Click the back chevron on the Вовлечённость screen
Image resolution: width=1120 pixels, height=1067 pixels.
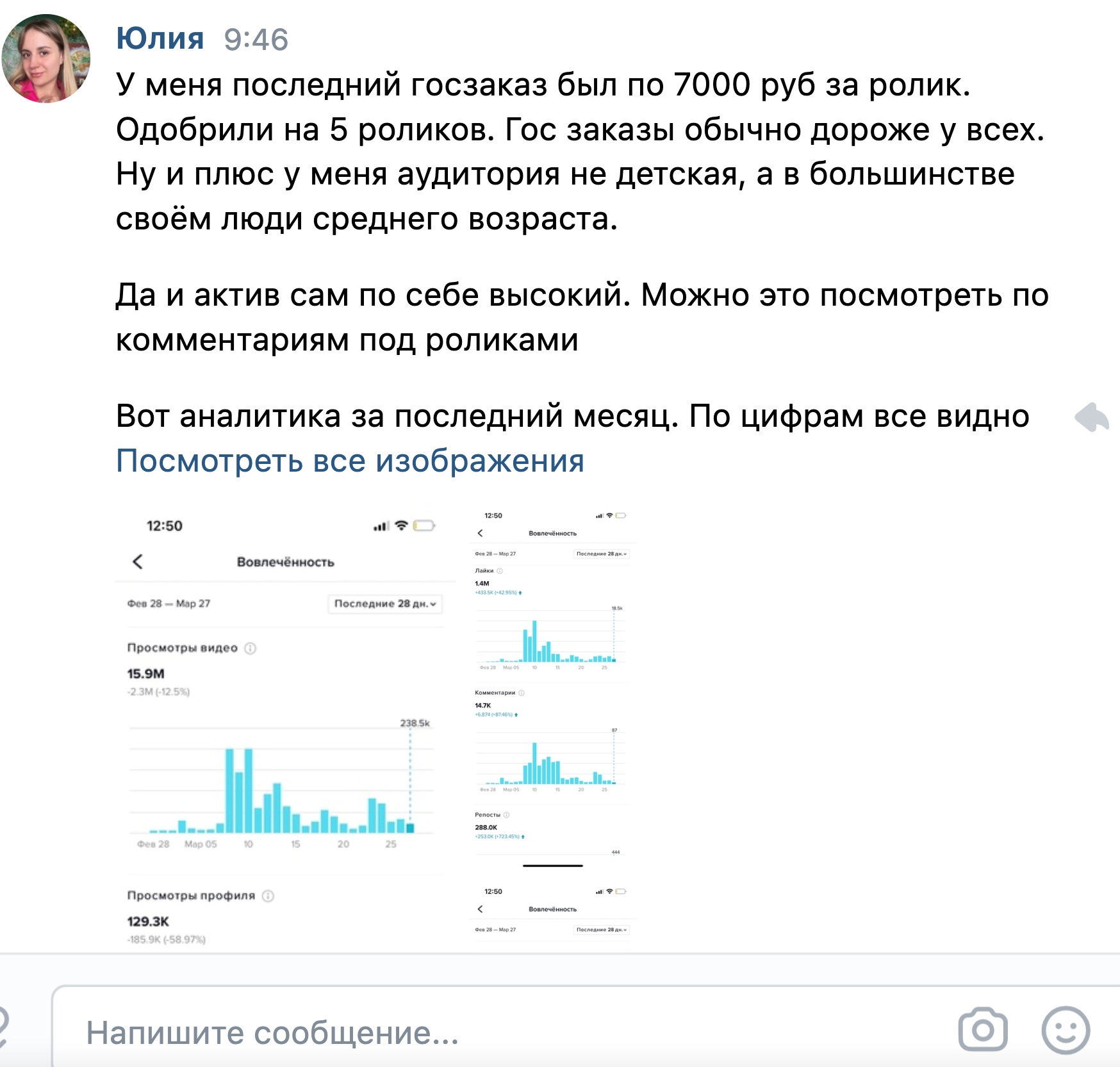(x=136, y=561)
